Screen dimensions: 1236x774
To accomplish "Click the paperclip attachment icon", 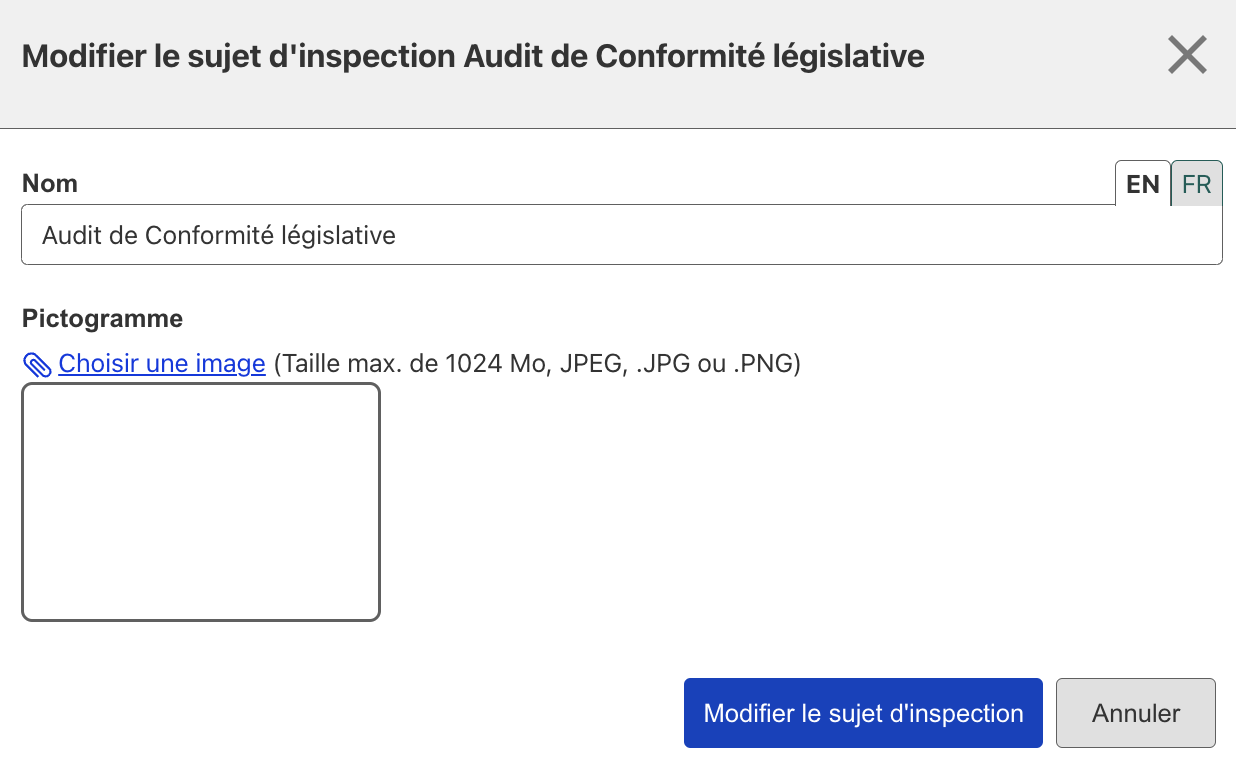I will [x=37, y=365].
